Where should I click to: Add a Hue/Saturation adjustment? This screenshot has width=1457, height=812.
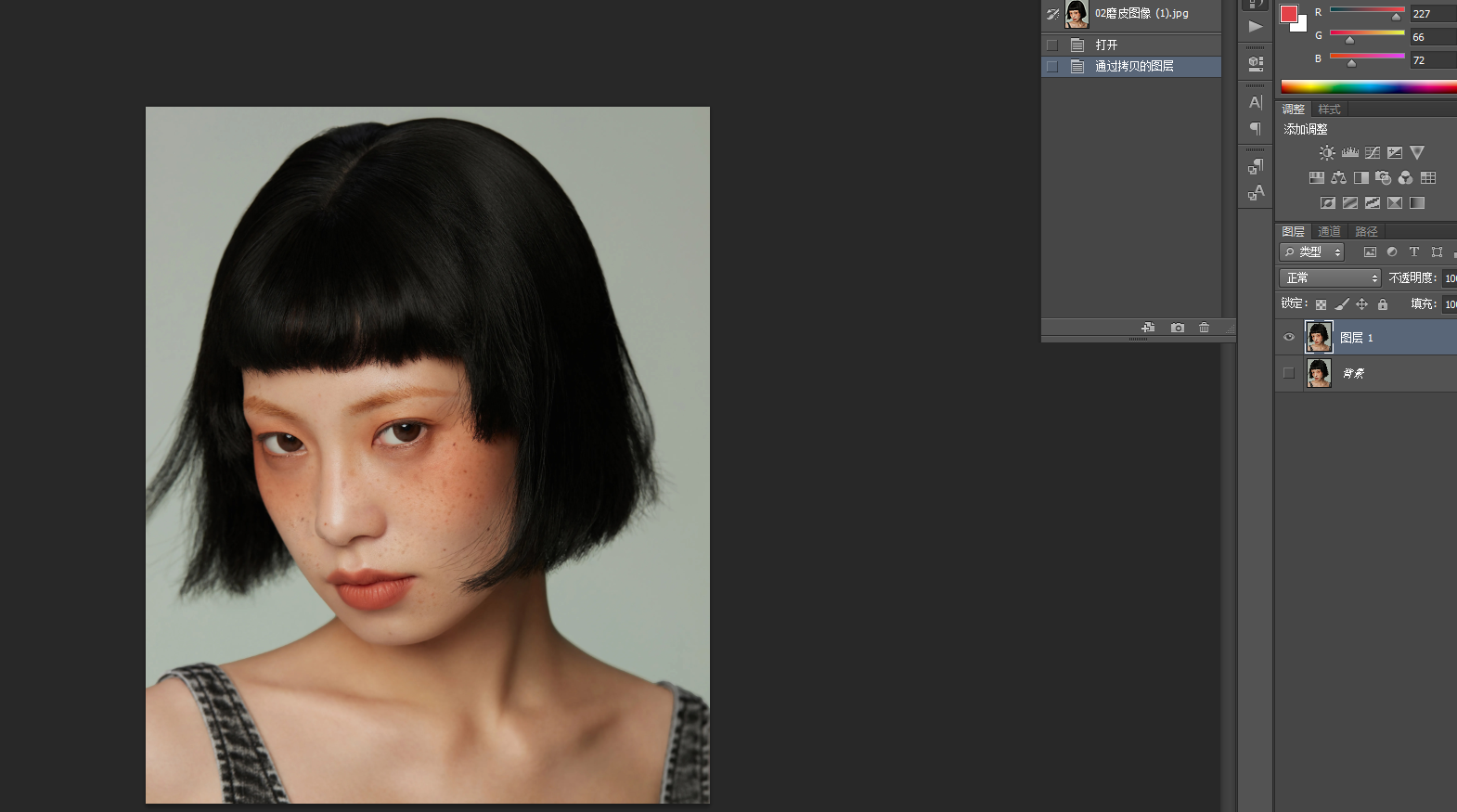pyautogui.click(x=1317, y=178)
